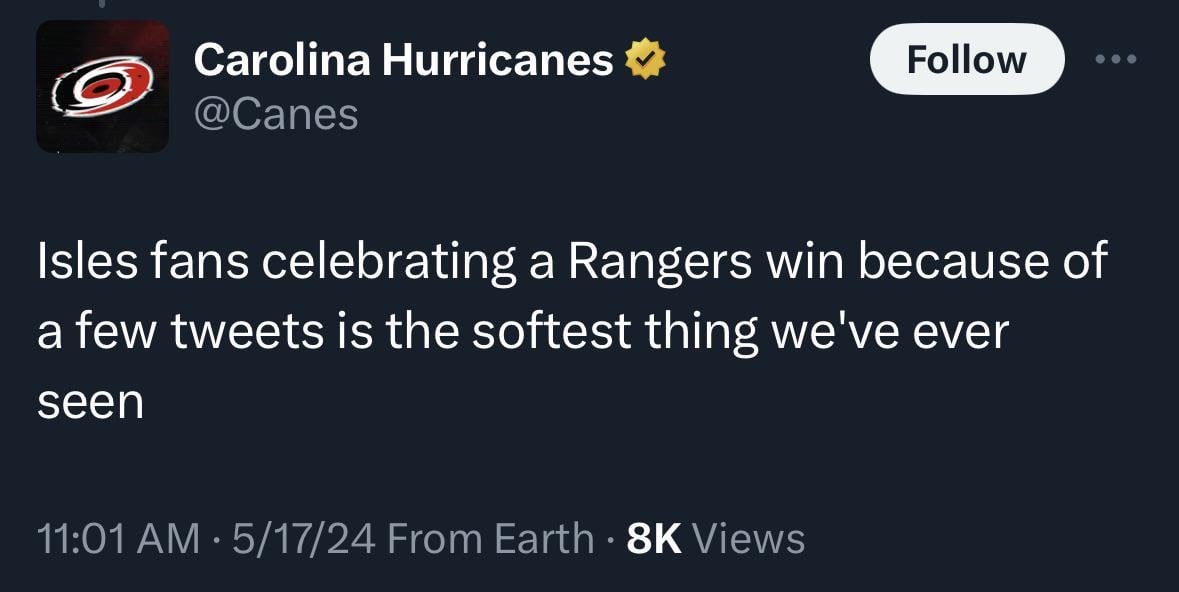Open the 8K view count
This screenshot has width=1179, height=592.
[653, 540]
